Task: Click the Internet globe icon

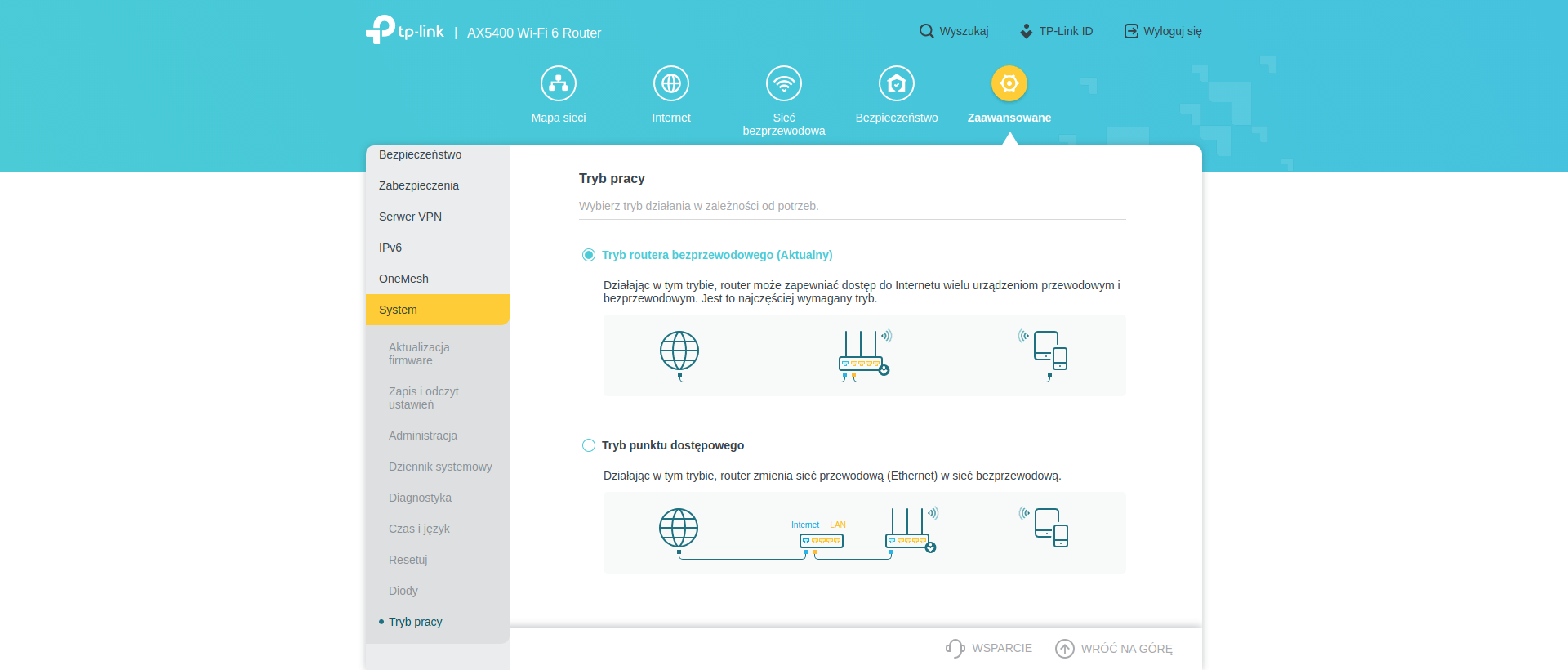Action: click(x=670, y=83)
